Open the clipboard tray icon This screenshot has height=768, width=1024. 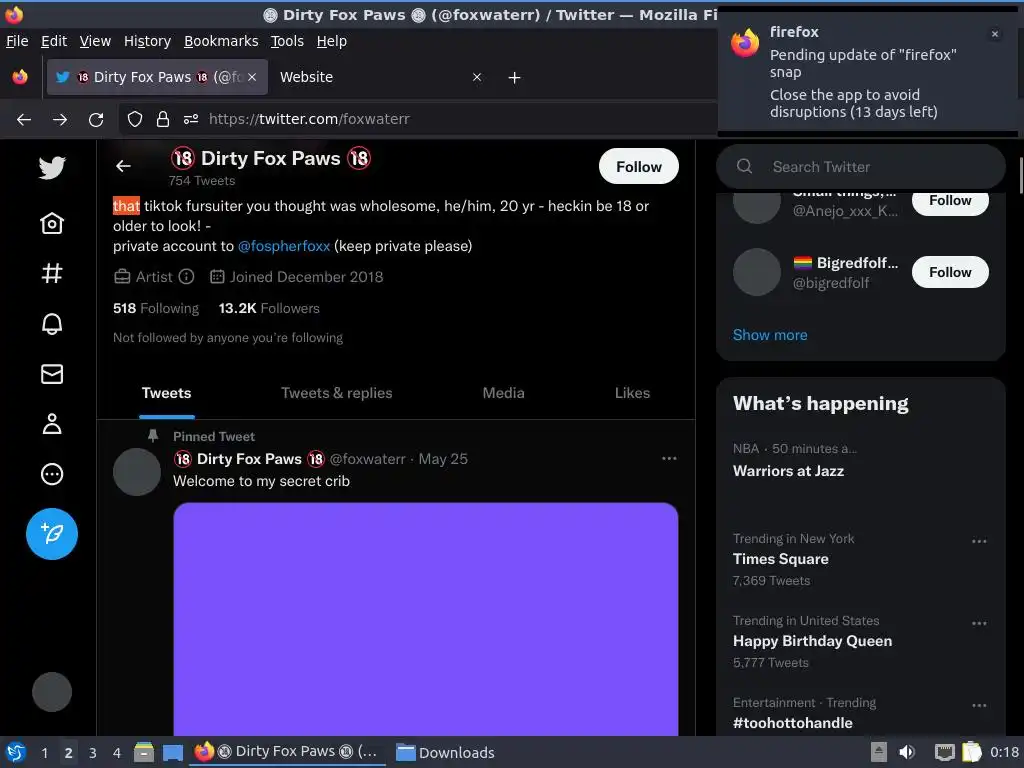[x=972, y=752]
